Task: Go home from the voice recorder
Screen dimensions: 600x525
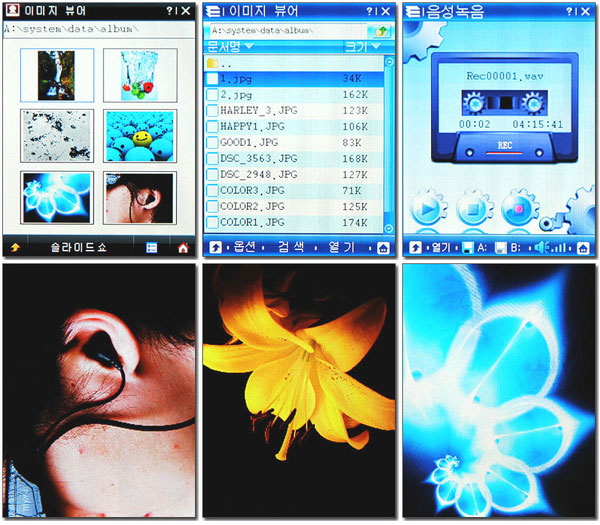Action: (x=583, y=248)
